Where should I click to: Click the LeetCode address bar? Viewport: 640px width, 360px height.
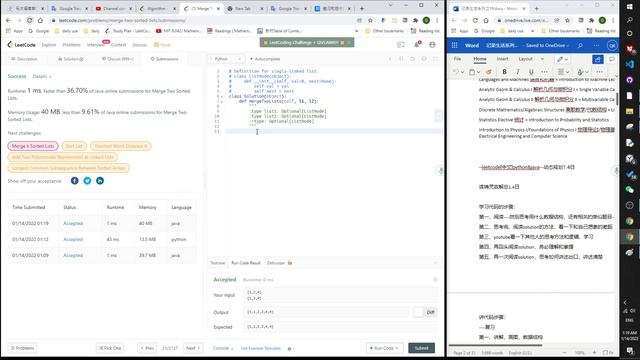coord(204,20)
